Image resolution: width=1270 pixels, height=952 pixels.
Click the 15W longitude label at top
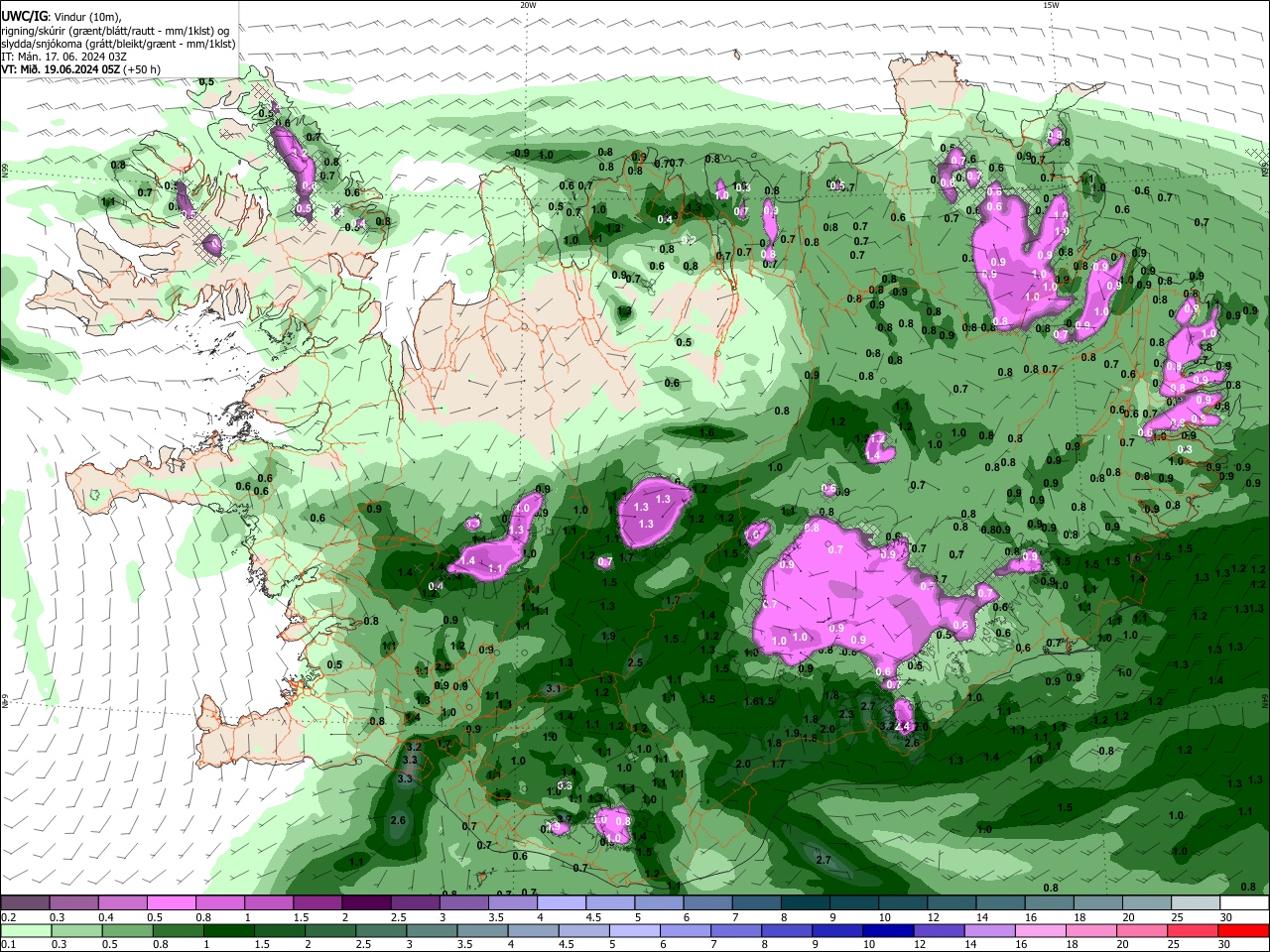point(1051,5)
